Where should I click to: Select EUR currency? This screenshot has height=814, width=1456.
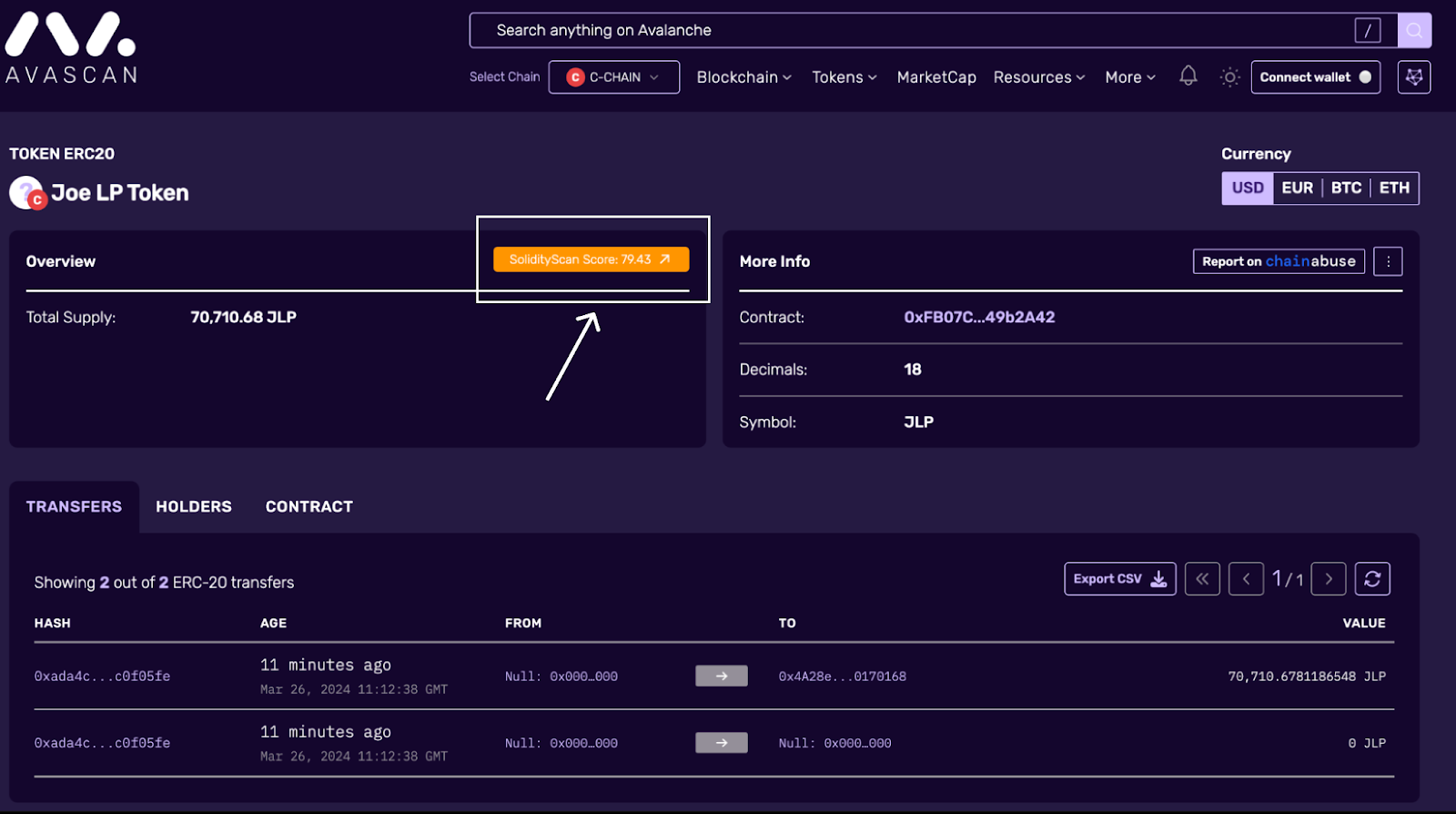pyautogui.click(x=1297, y=188)
